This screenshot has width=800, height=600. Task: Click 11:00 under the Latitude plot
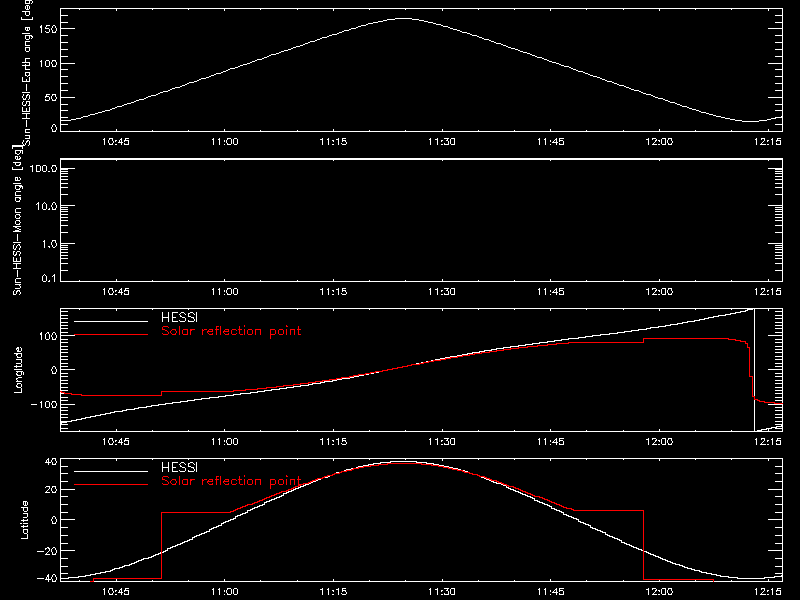tap(224, 592)
